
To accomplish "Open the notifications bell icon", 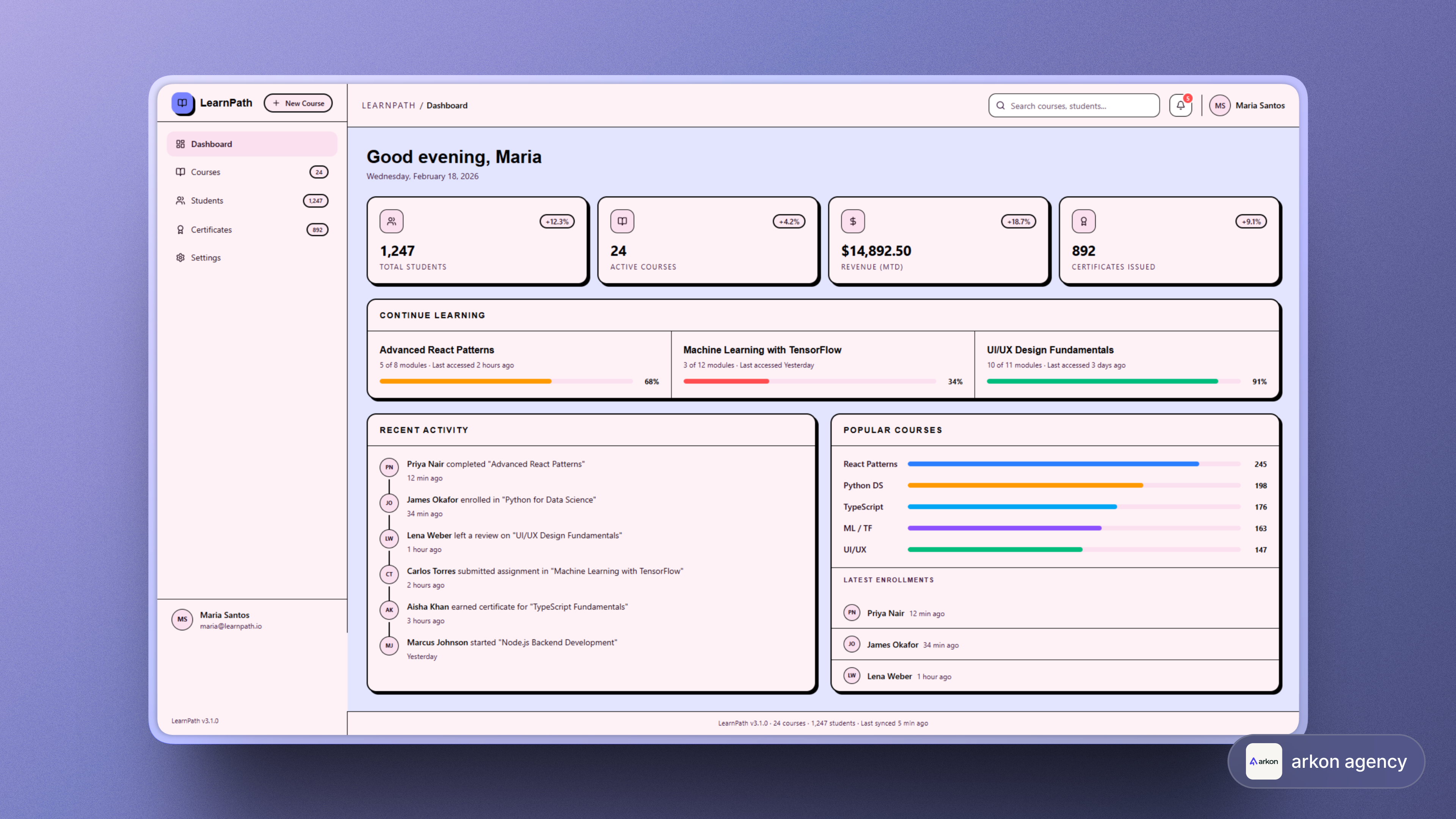I will 1181,106.
